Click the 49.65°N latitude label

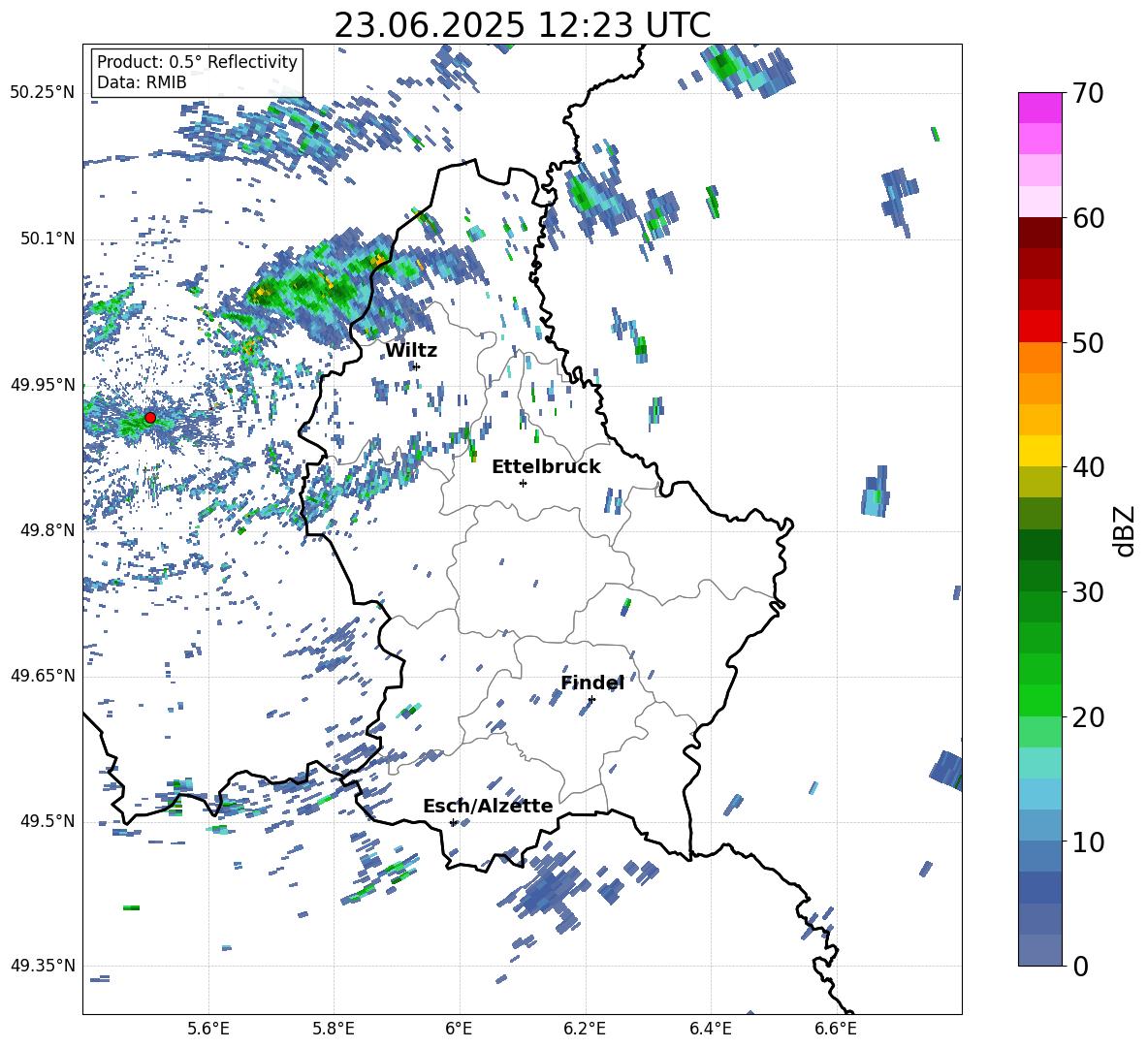tap(44, 675)
